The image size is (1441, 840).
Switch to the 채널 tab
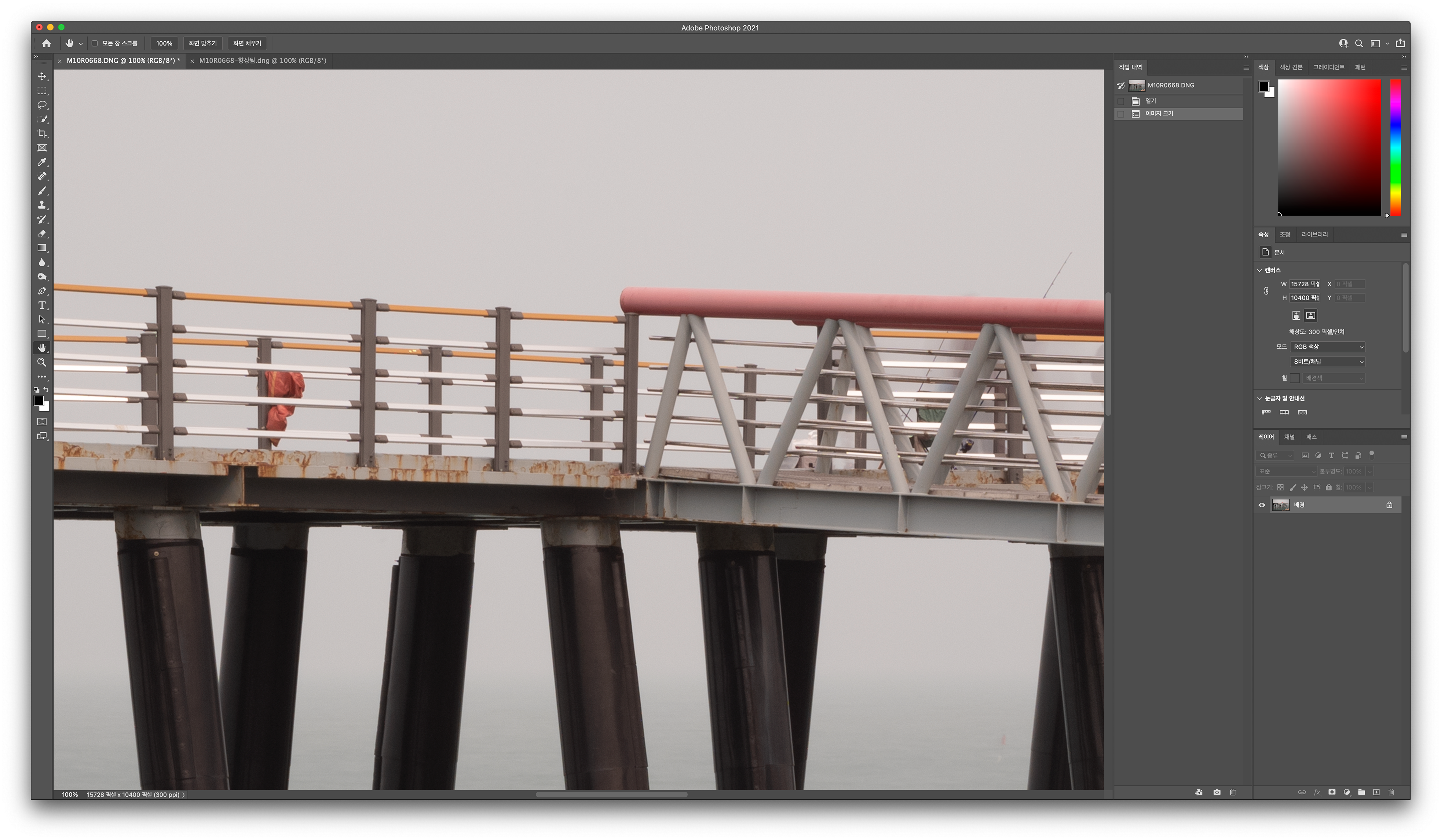pyautogui.click(x=1289, y=437)
